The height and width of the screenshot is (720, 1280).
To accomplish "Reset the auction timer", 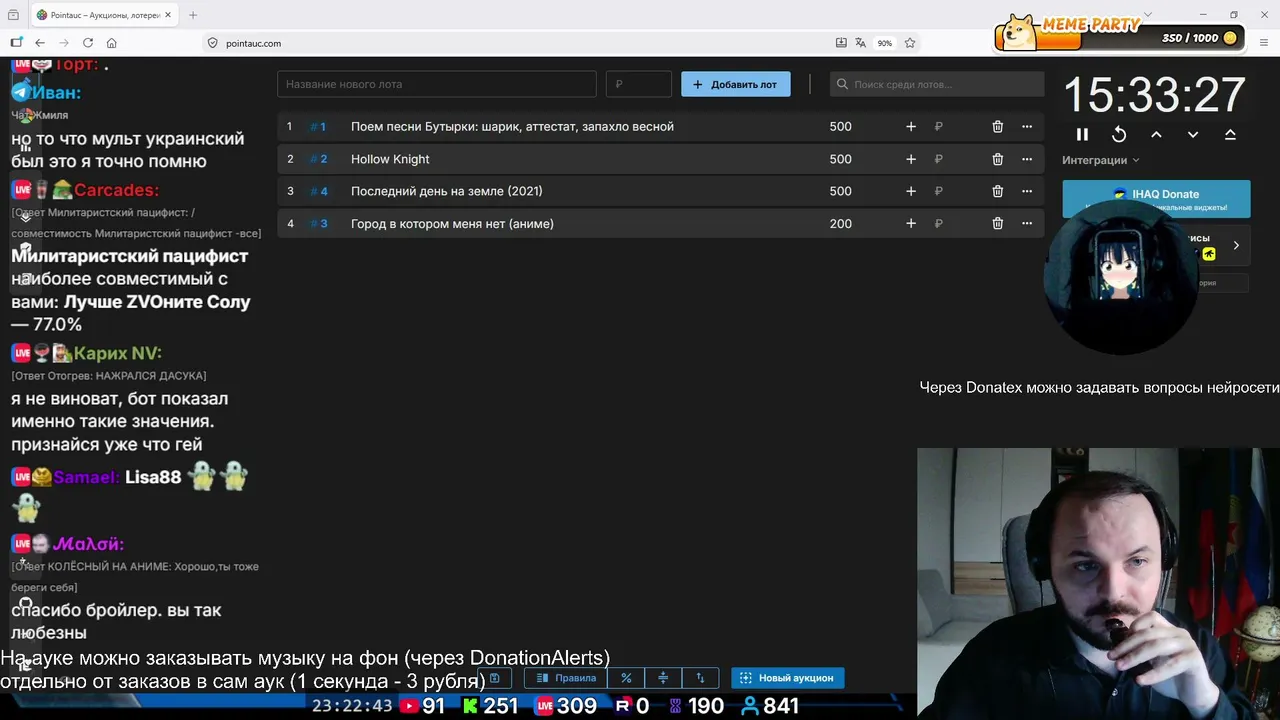I will [x=1119, y=134].
